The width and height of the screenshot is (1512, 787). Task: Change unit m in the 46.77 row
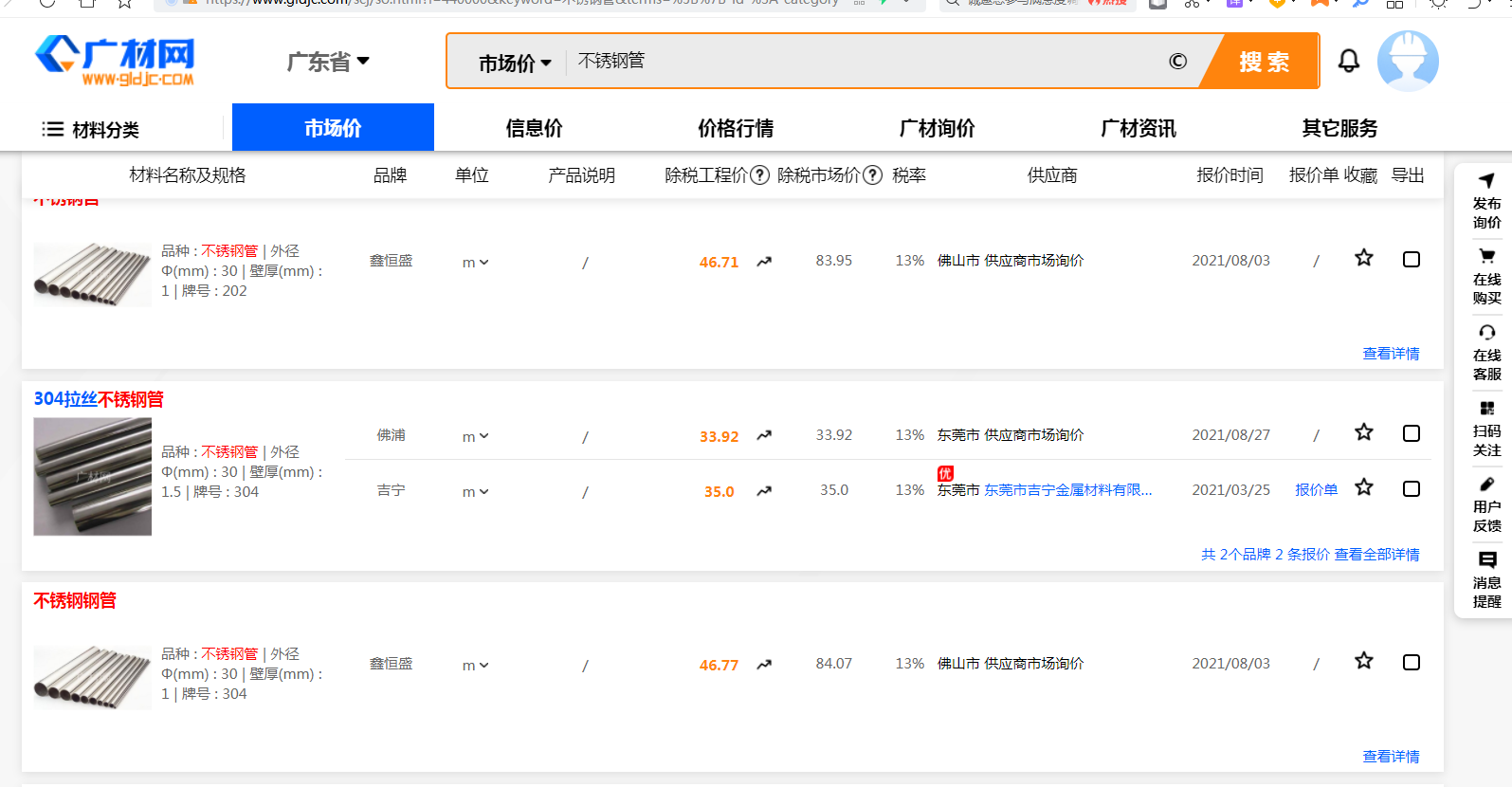click(x=475, y=666)
